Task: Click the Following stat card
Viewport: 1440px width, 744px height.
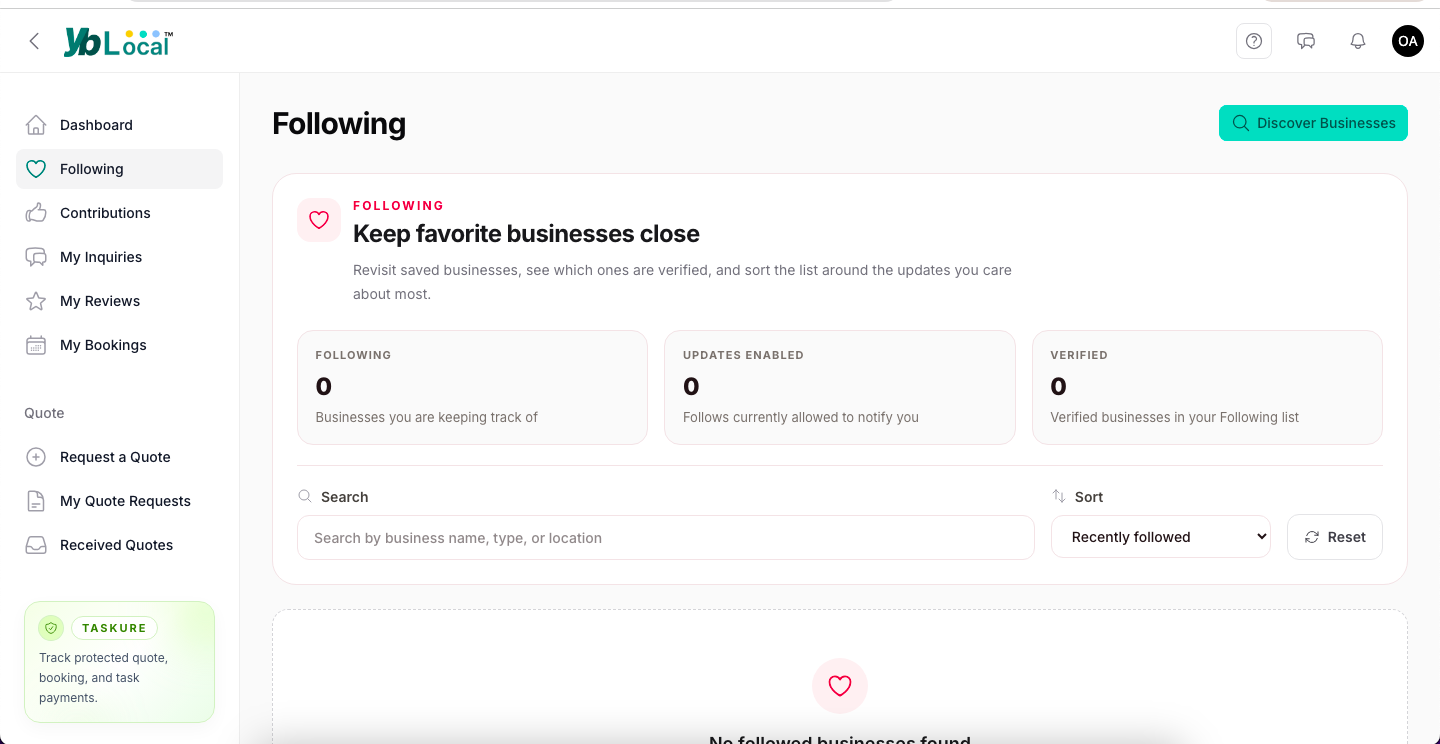Action: pos(472,387)
